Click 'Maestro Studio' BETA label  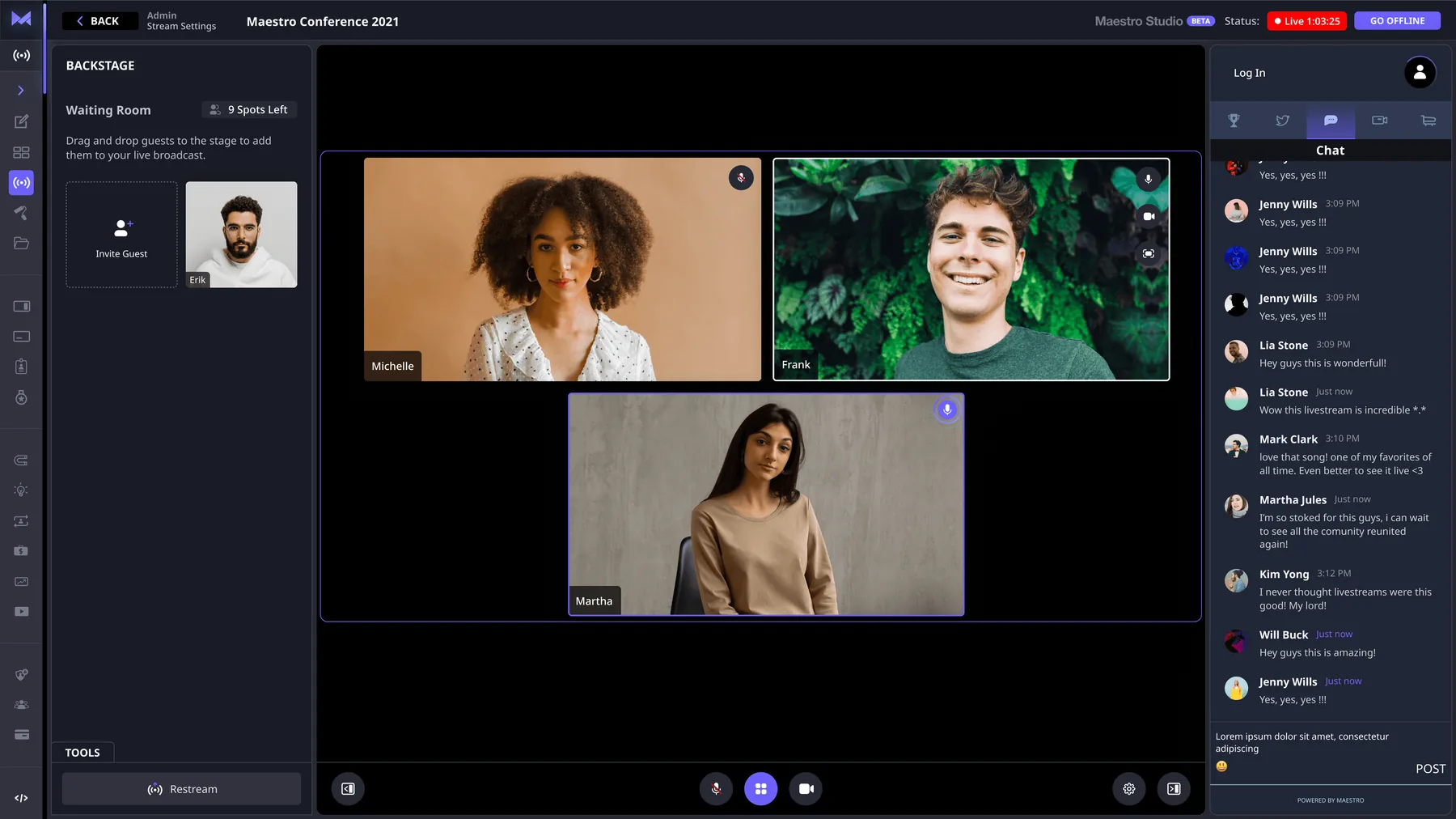(1154, 21)
